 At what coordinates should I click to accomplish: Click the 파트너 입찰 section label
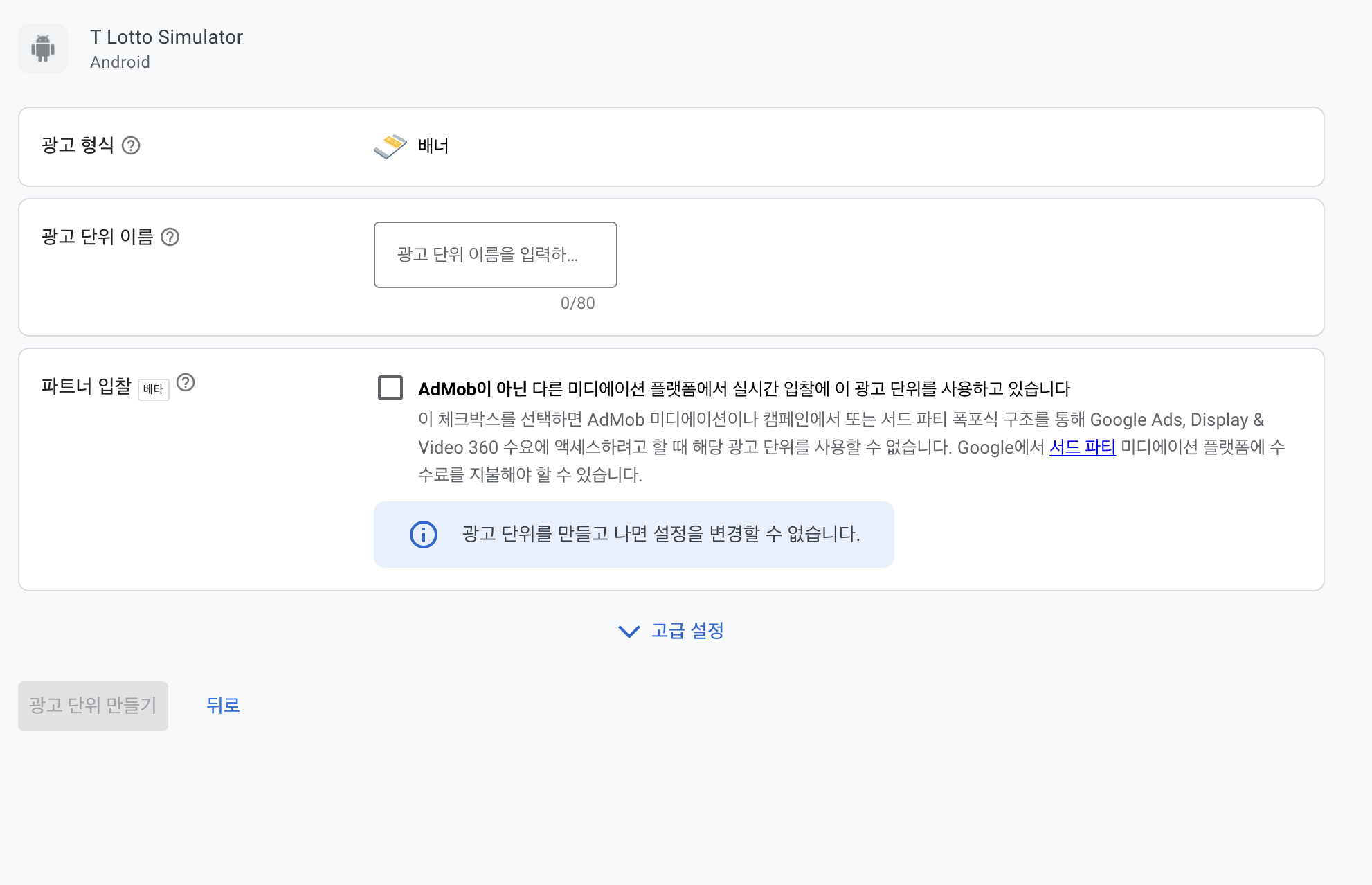point(86,386)
